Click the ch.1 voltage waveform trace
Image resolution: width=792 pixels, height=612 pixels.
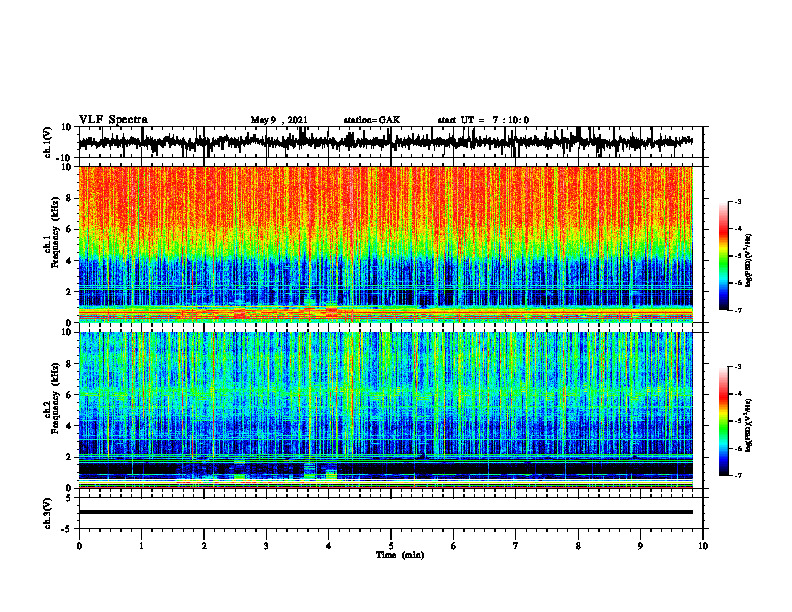coord(386,142)
